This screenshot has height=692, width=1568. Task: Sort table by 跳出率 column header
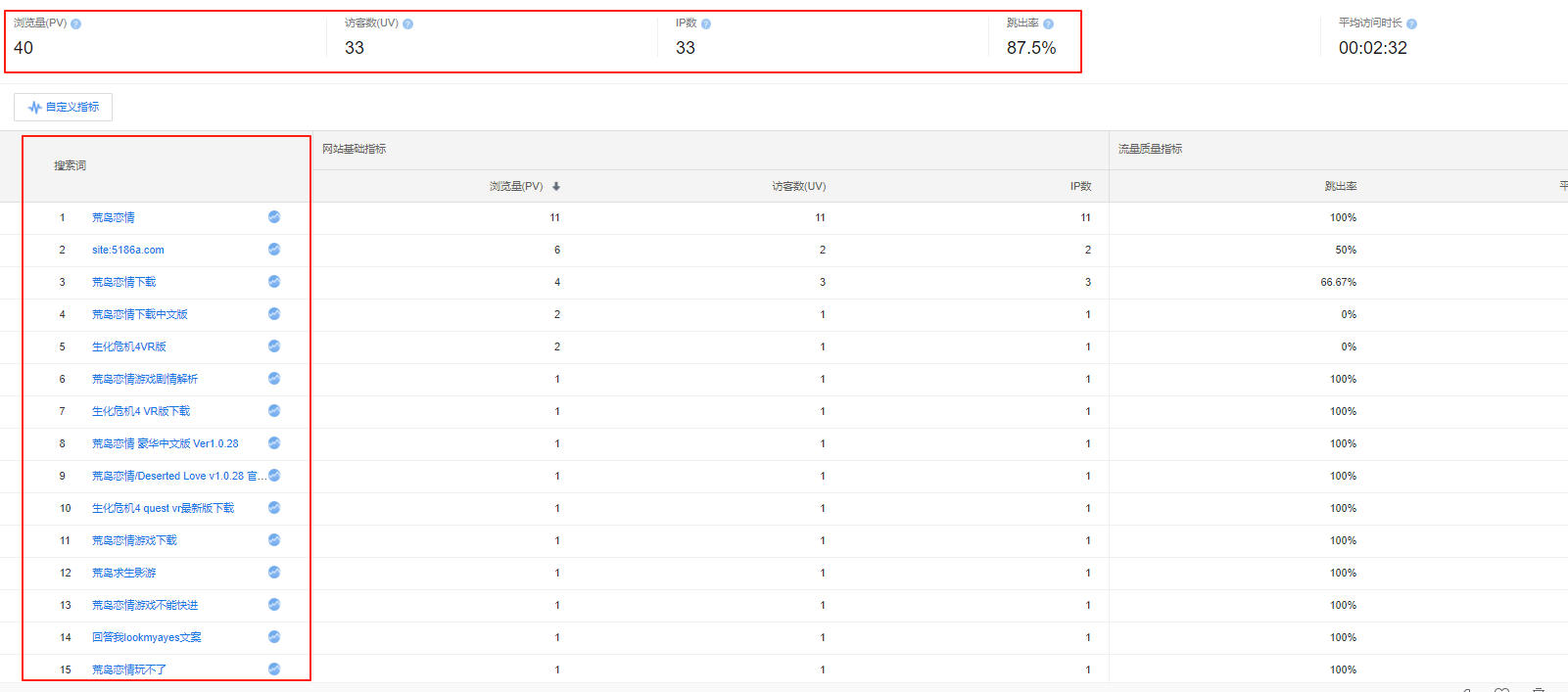(x=1340, y=186)
